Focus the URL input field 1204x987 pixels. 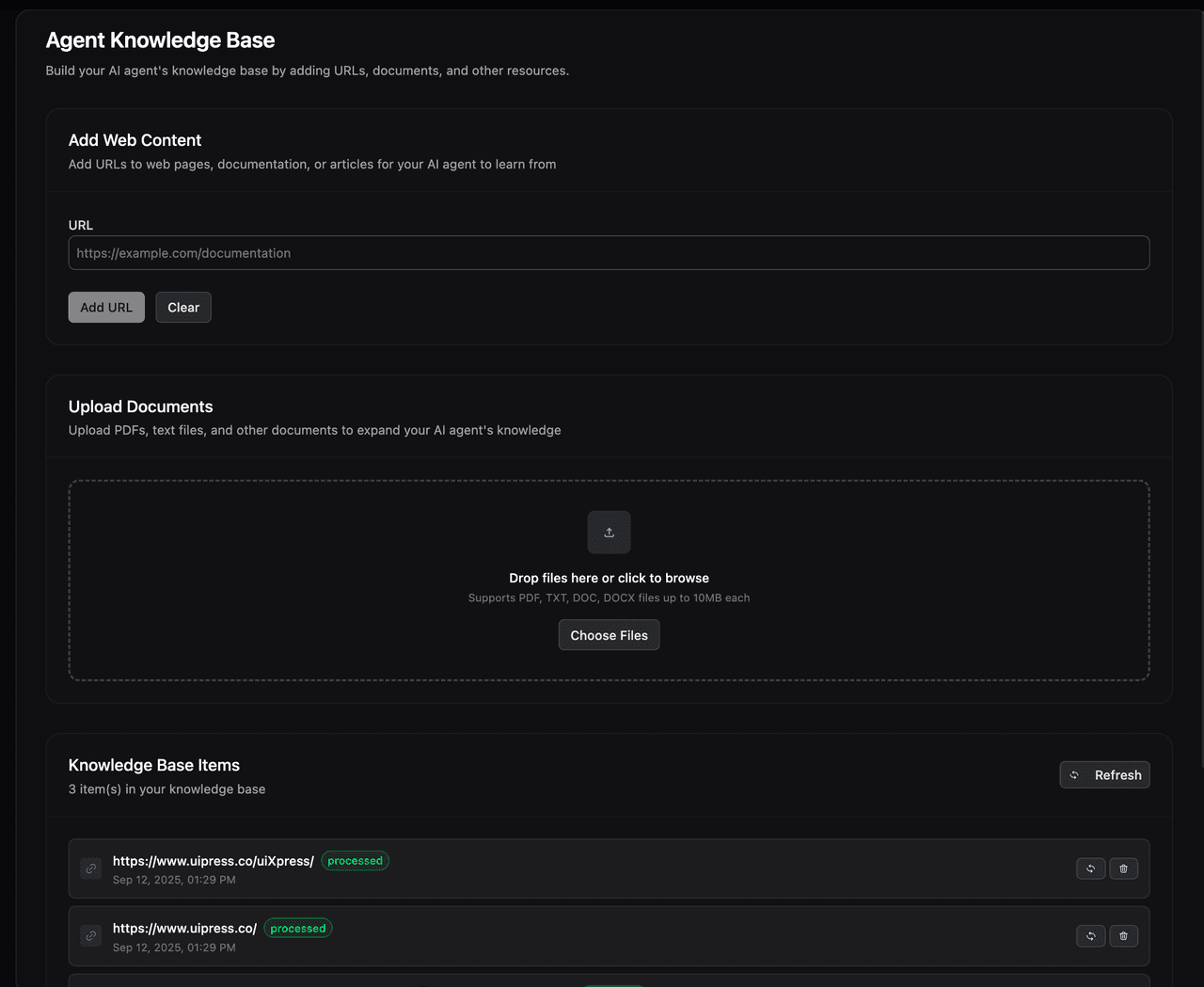coord(609,253)
